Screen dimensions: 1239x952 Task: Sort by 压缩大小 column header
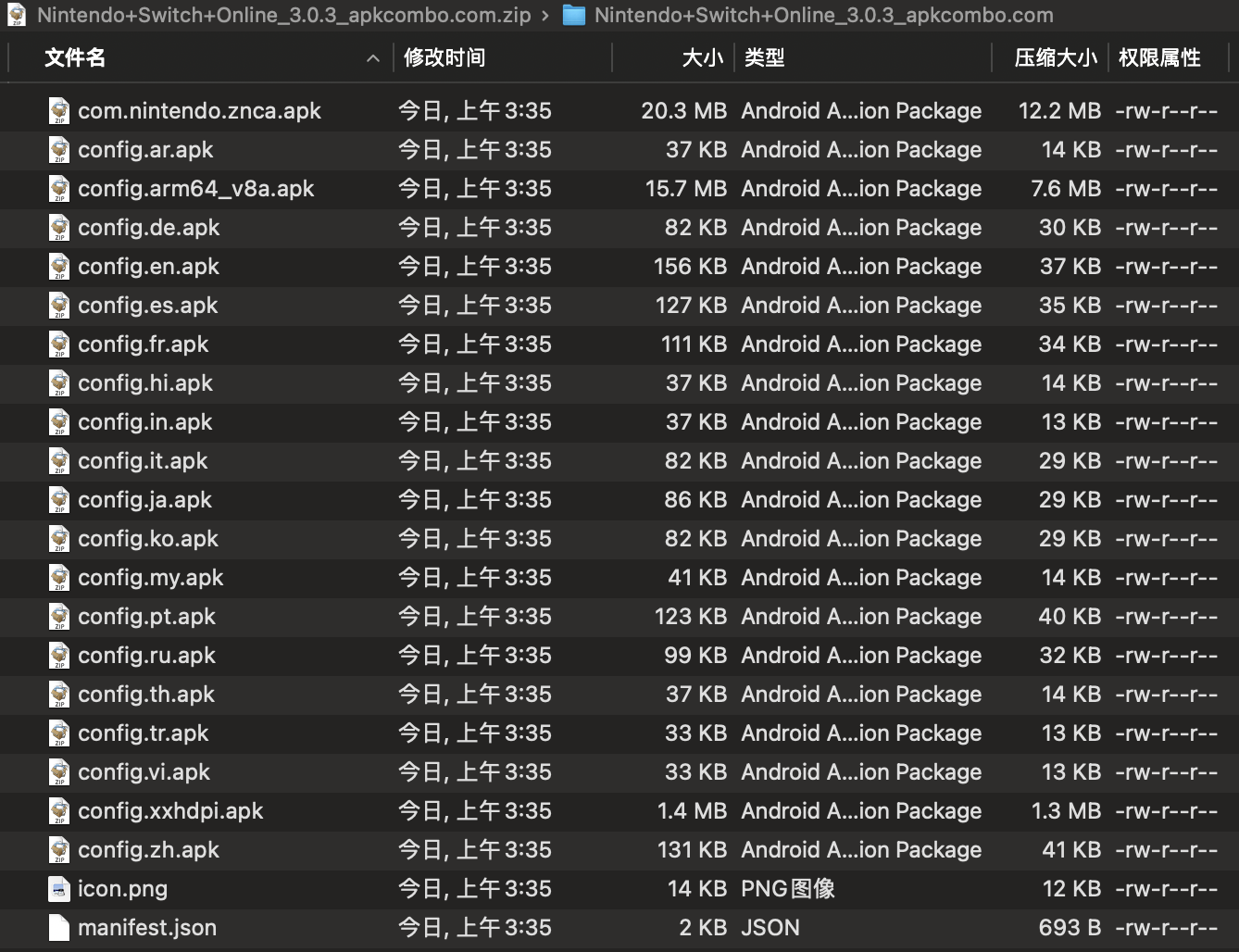pos(1056,58)
